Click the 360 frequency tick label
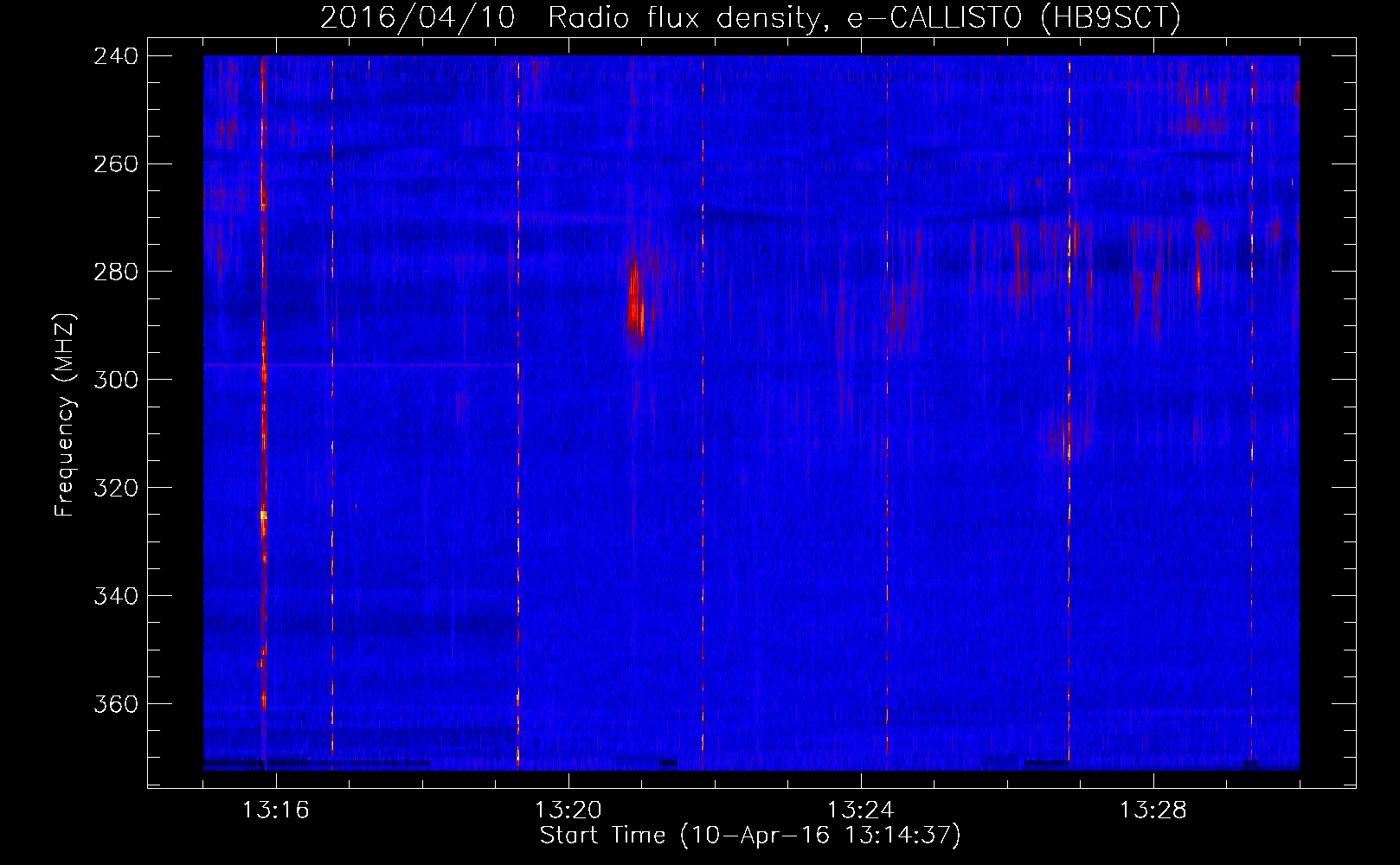Screen dimensions: 1400x865 point(116,704)
